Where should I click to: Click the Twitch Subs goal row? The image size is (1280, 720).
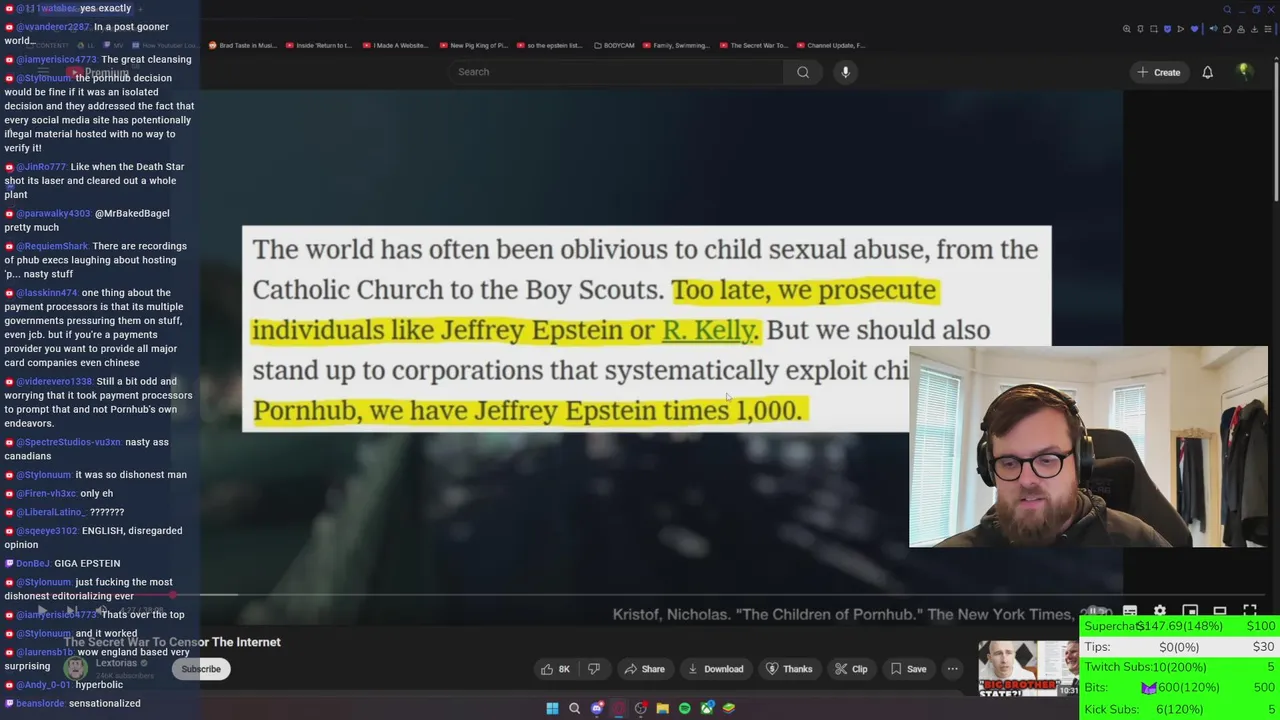[1180, 667]
